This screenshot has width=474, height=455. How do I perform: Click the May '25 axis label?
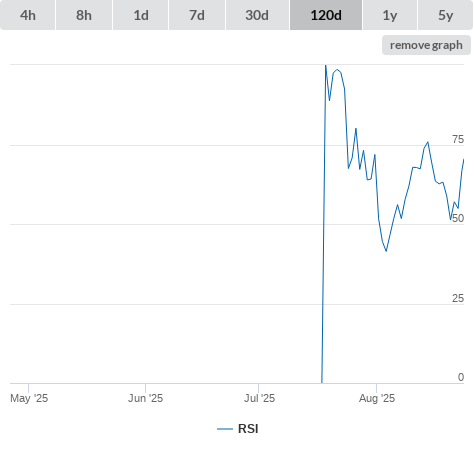click(29, 398)
